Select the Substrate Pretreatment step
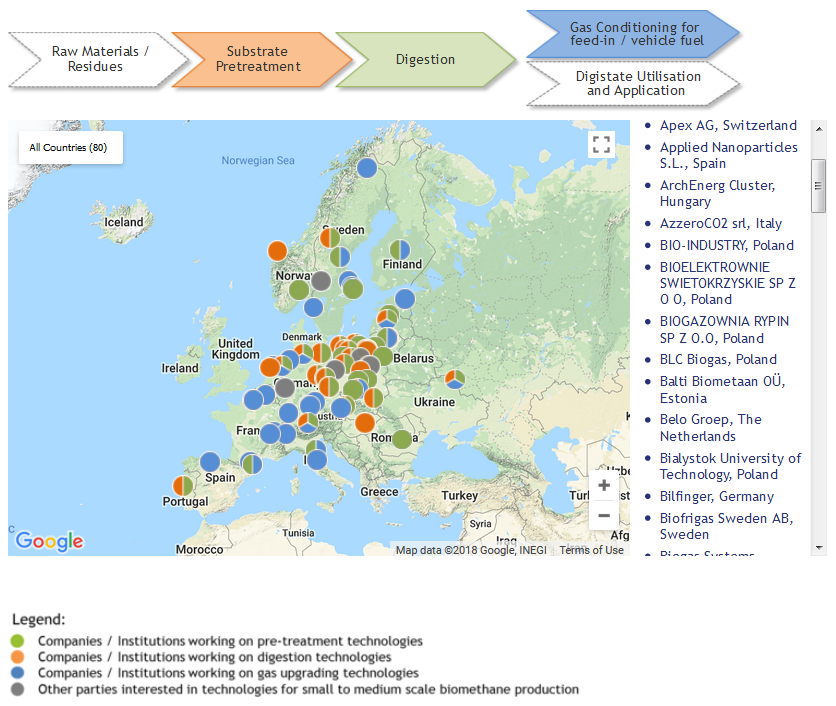The width and height of the screenshot is (836, 706). point(261,59)
